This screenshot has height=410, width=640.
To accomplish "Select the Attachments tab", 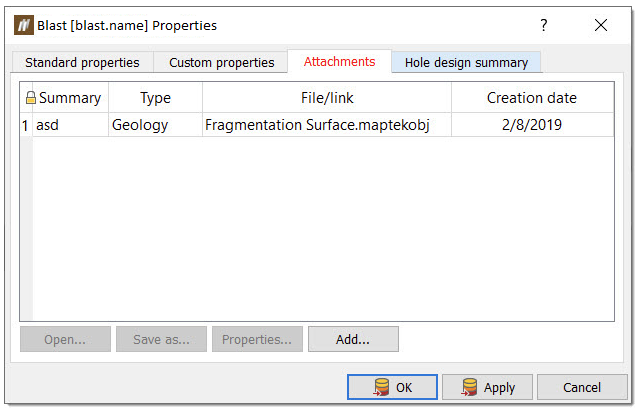I will click(339, 61).
